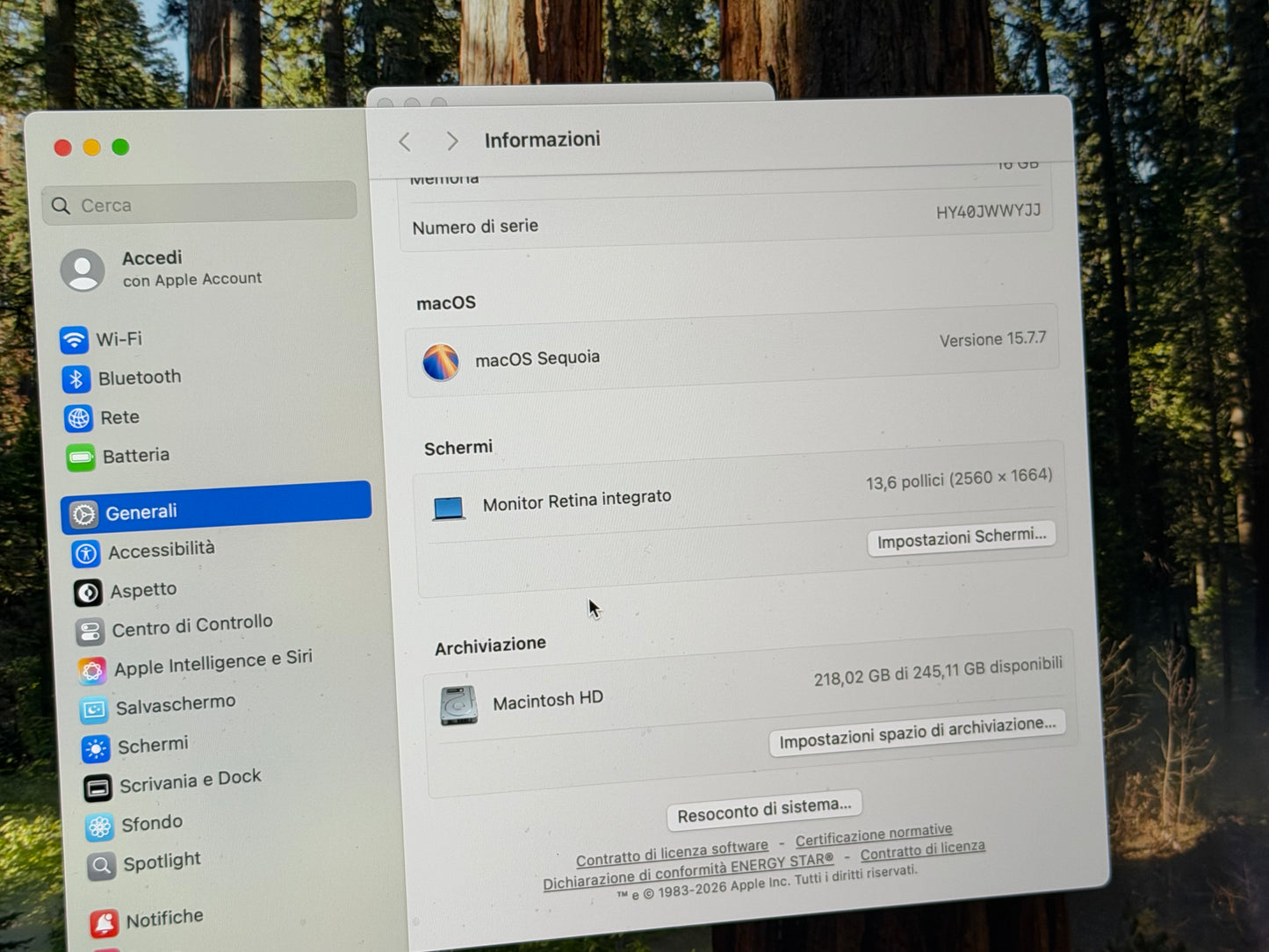Click the Informazioni window title
This screenshot has width=1269, height=952.
(x=543, y=140)
